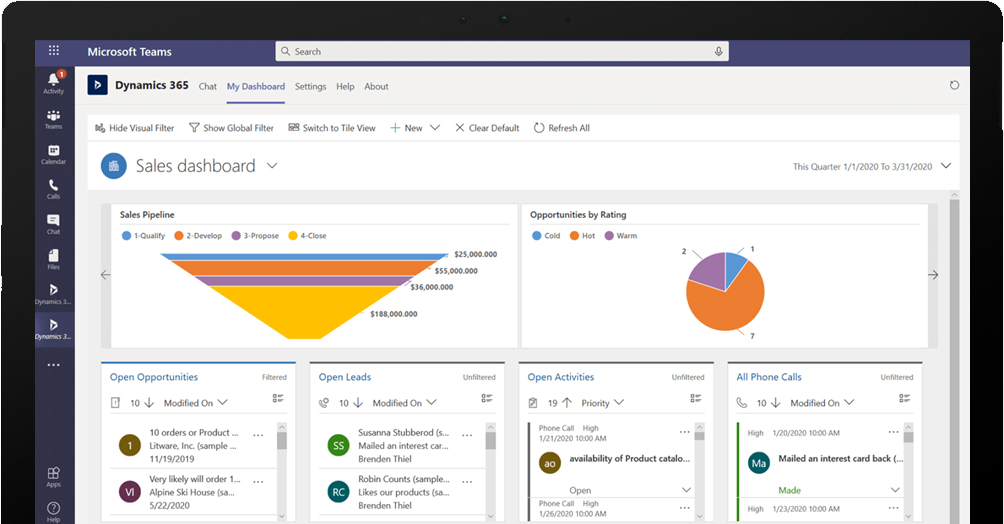This screenshot has width=1004, height=524.
Task: Show next chart with right arrow
Action: click(x=933, y=275)
